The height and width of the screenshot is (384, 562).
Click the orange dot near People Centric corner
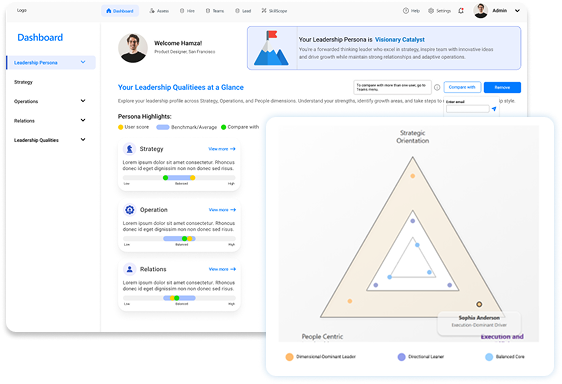pyautogui.click(x=350, y=301)
